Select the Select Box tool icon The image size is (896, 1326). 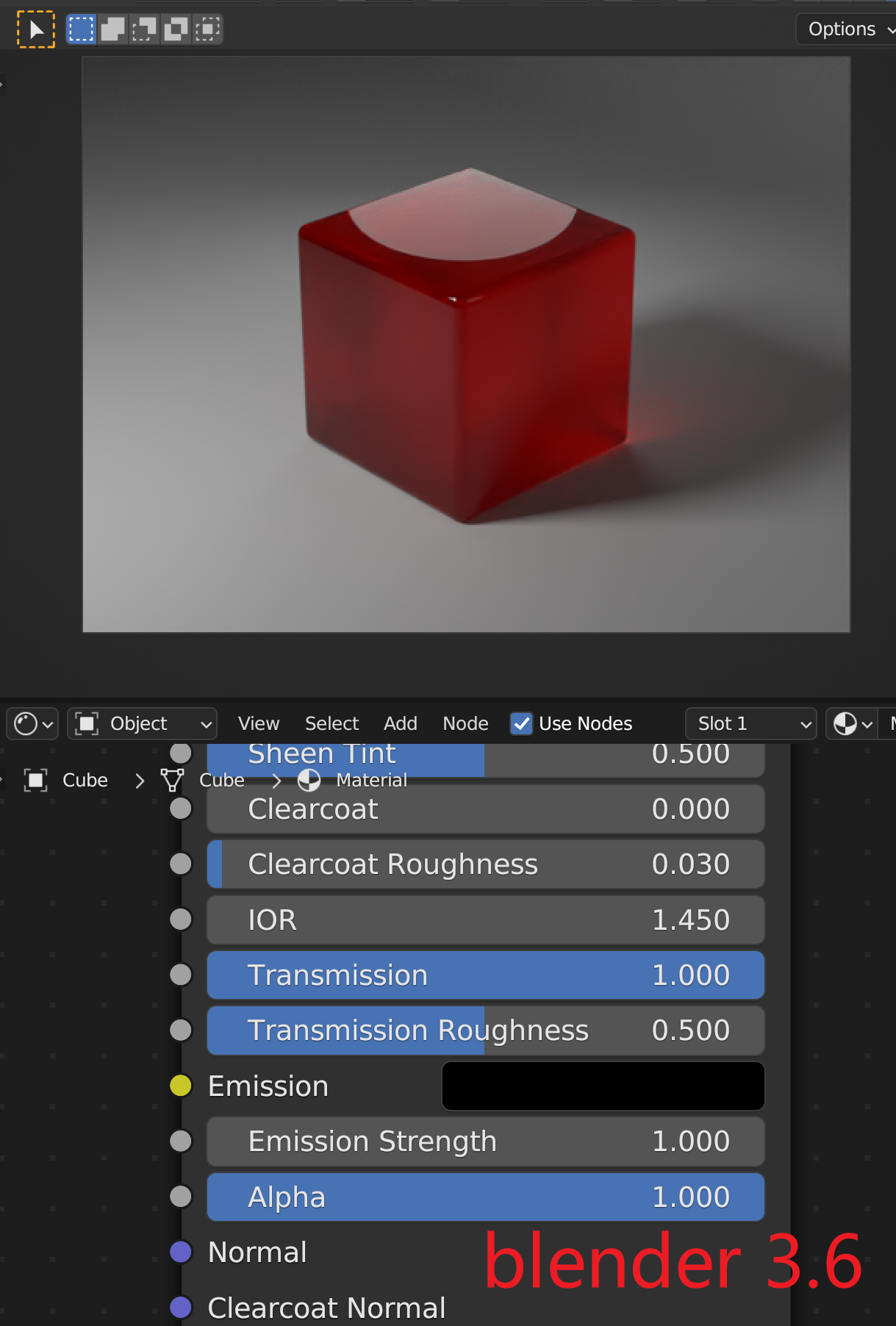[x=35, y=29]
